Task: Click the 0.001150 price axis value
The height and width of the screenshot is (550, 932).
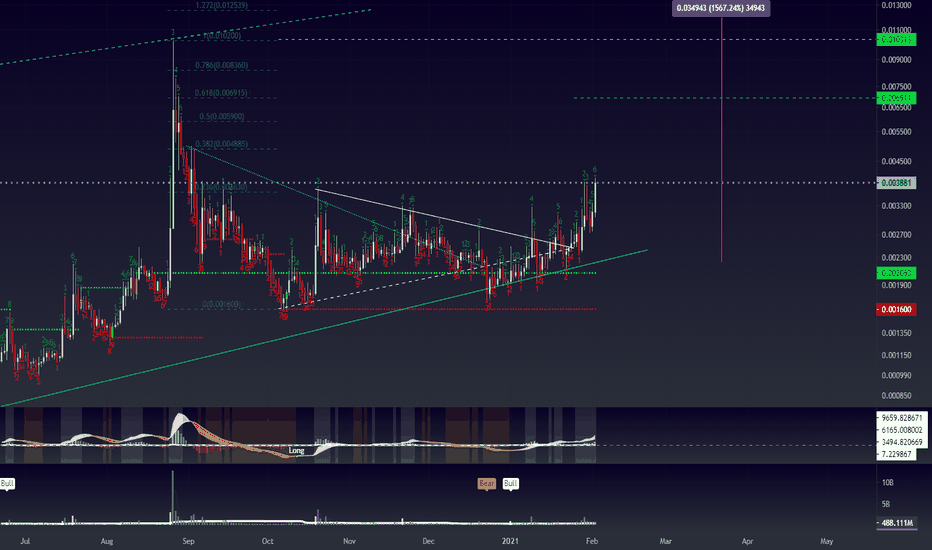Action: 896,356
